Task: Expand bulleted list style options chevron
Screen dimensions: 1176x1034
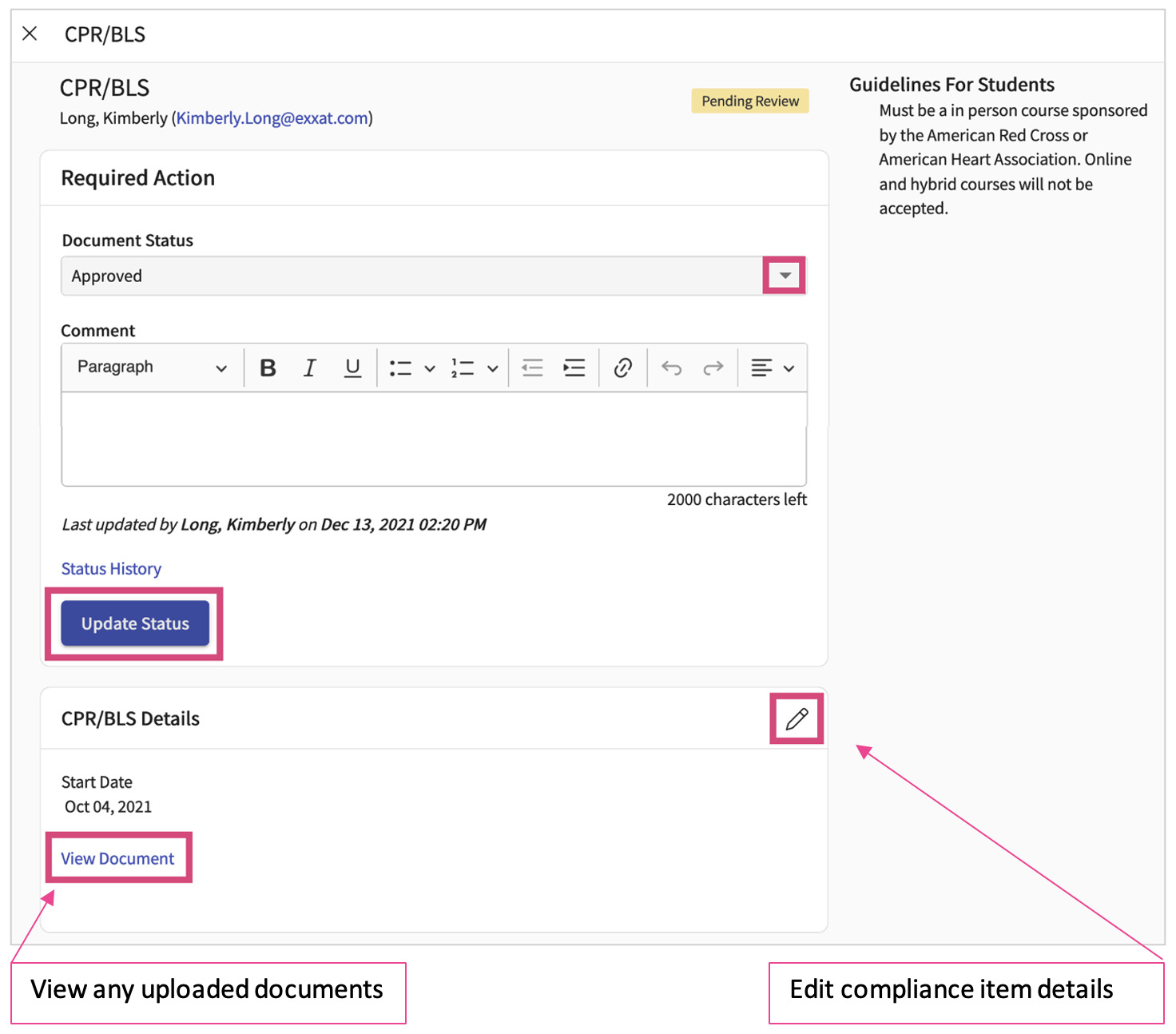Action: (430, 368)
